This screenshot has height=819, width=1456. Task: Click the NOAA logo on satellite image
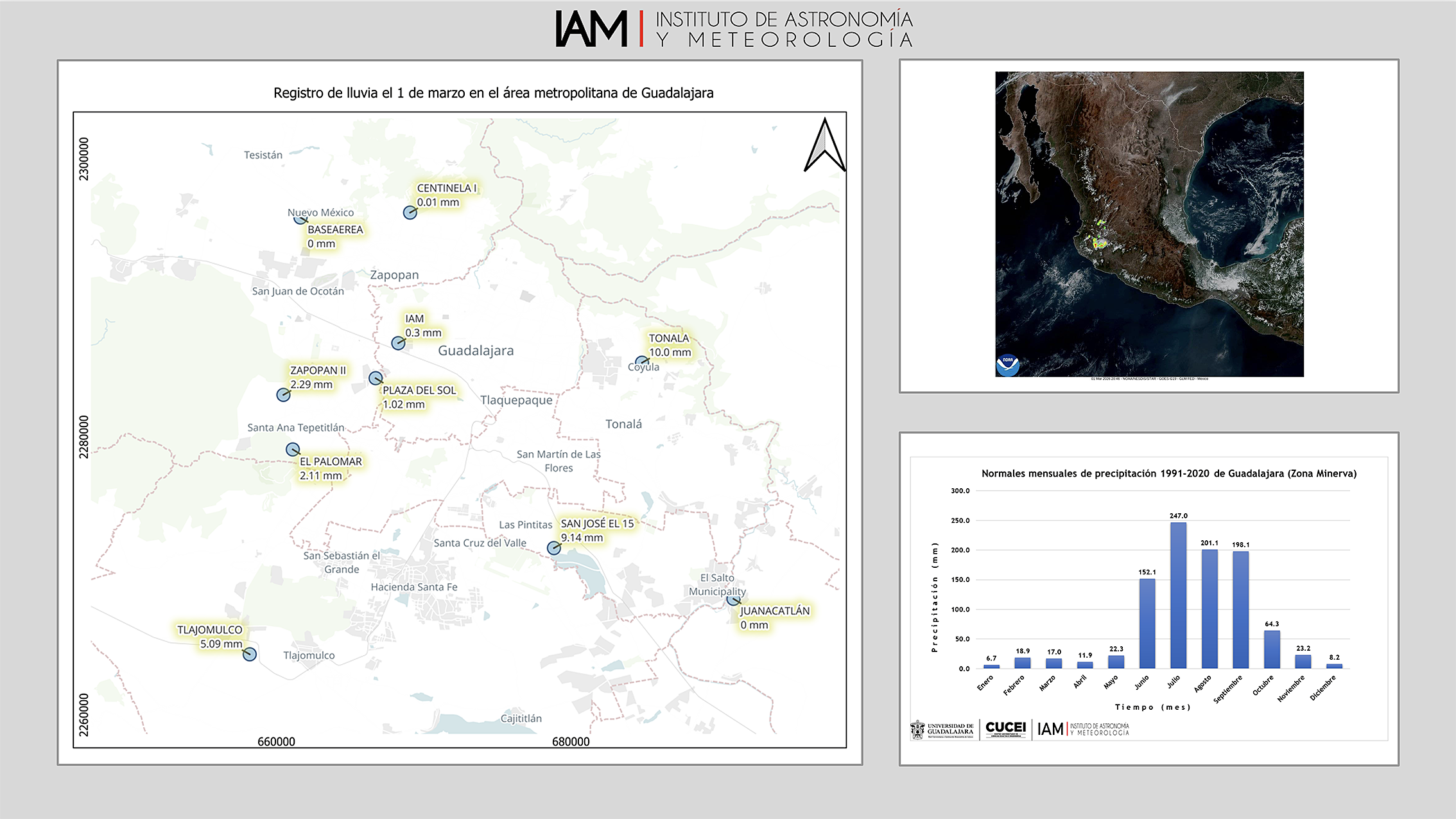point(1007,365)
